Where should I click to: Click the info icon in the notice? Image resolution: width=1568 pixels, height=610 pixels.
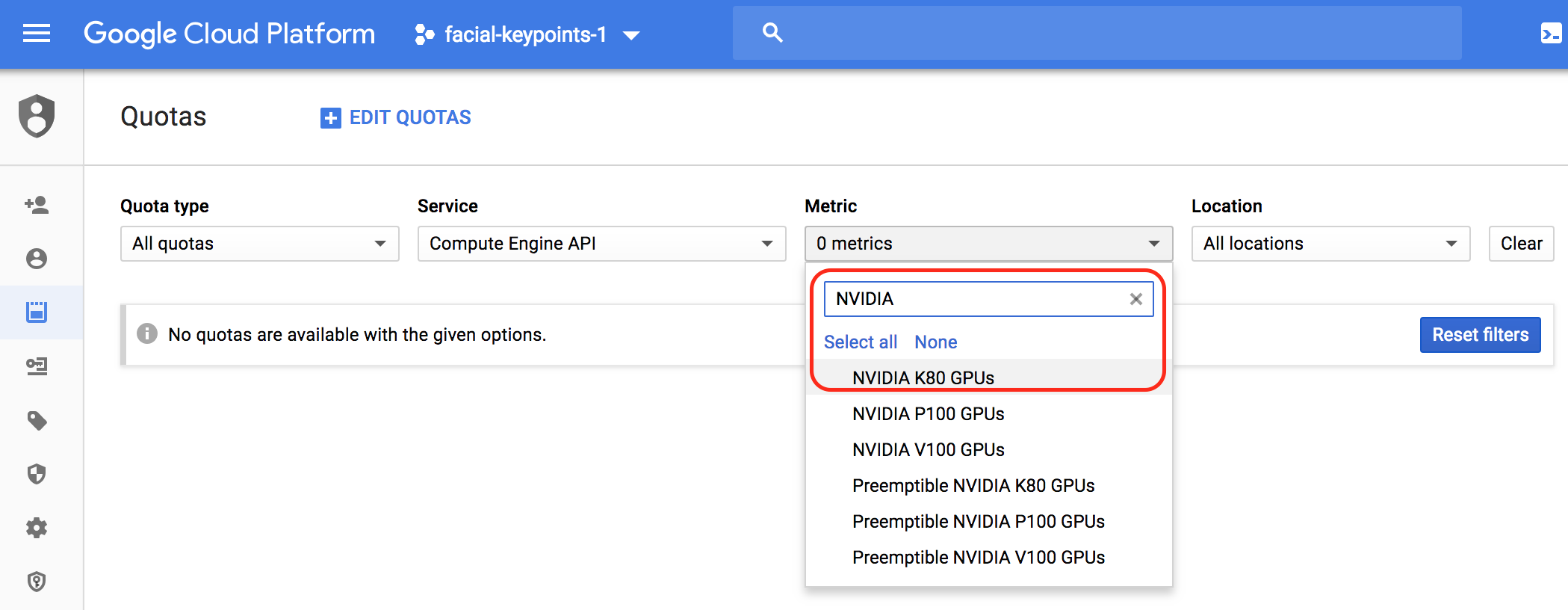tap(147, 333)
